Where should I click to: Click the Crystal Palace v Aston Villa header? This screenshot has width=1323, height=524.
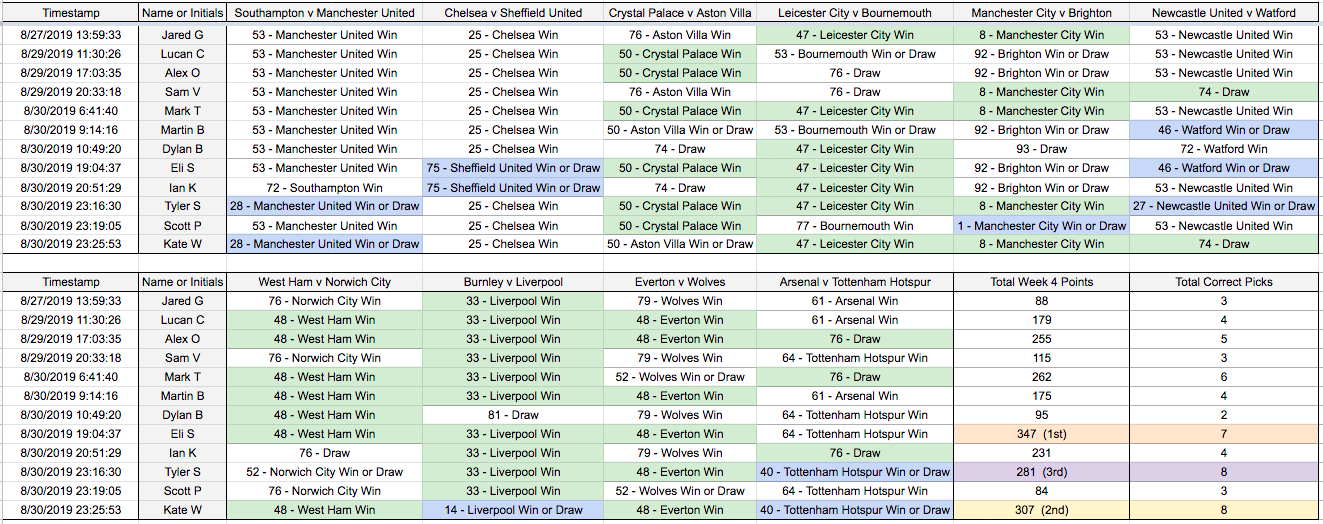click(x=680, y=13)
